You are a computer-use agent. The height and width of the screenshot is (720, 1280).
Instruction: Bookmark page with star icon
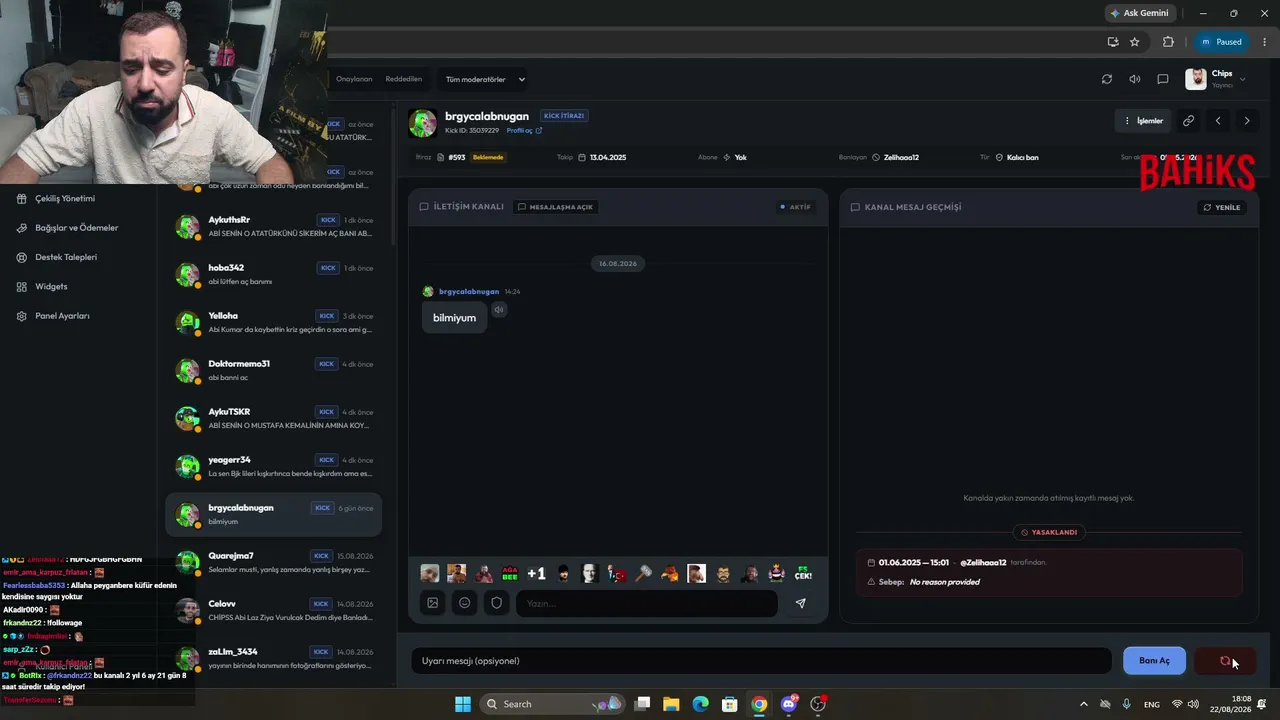pos(1135,42)
